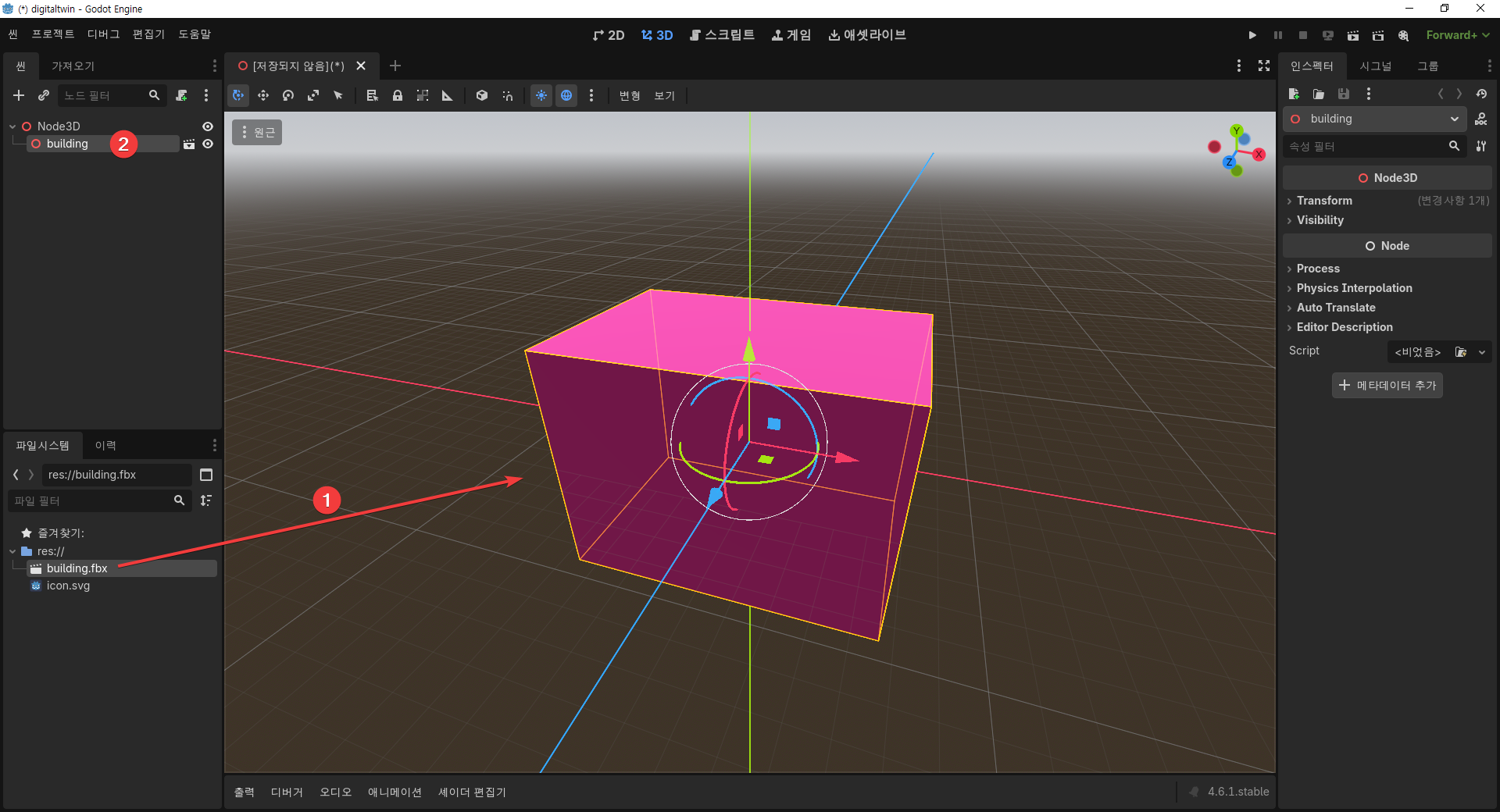The width and height of the screenshot is (1500, 812).
Task: Click the attach script icon in Scene dock
Action: 181,95
